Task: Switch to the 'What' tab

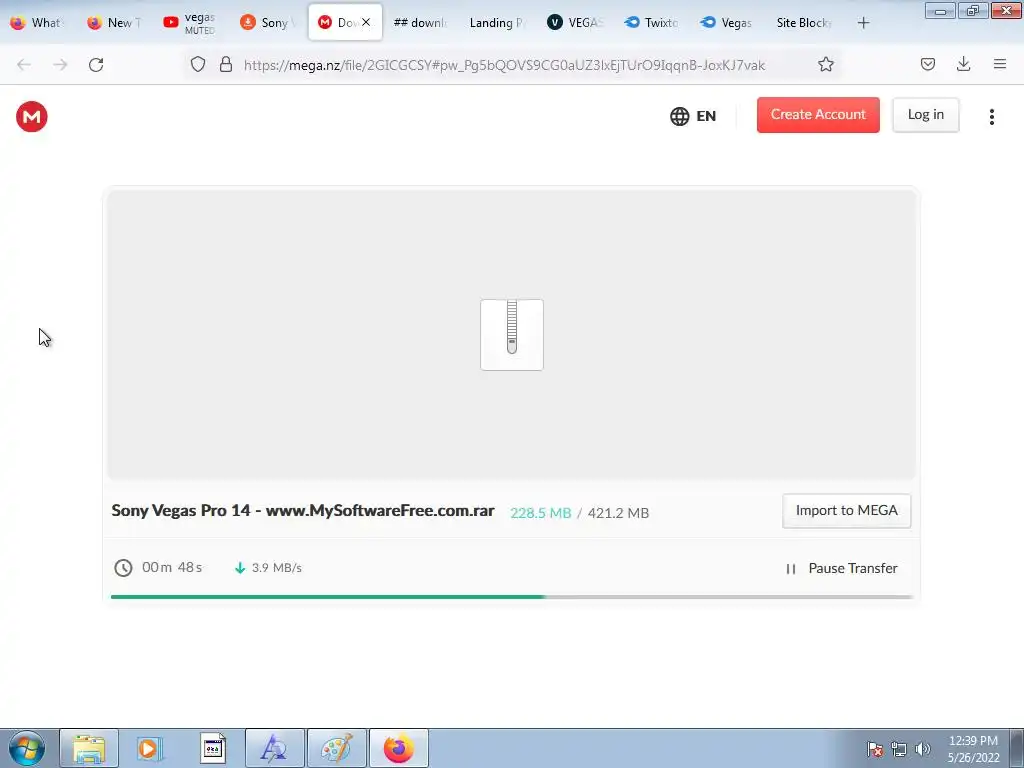Action: coord(37,22)
